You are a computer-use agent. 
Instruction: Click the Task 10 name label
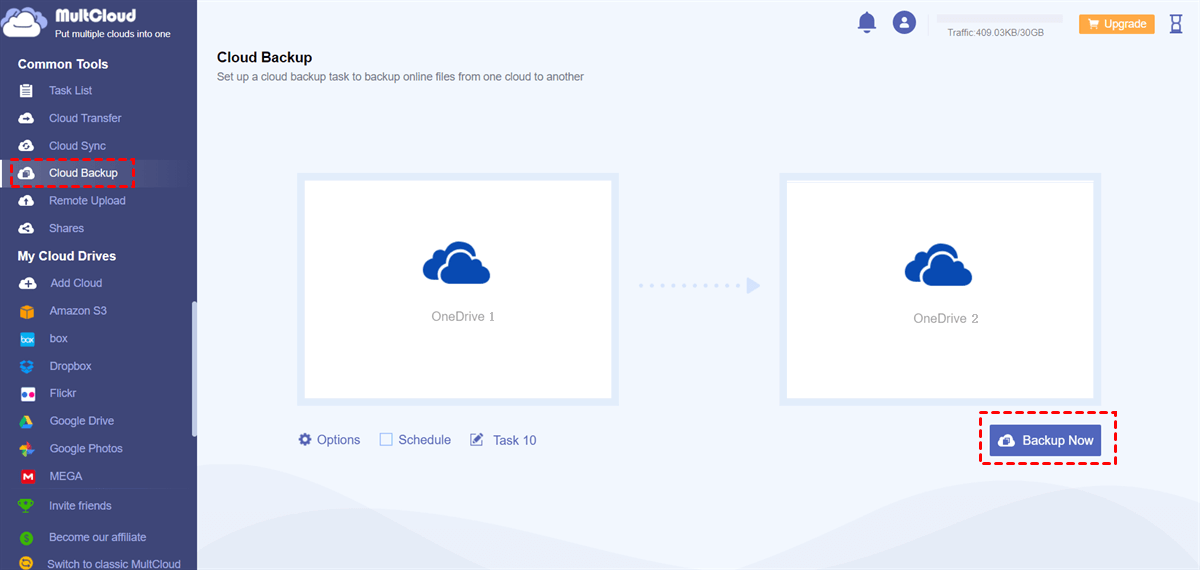pyautogui.click(x=514, y=440)
